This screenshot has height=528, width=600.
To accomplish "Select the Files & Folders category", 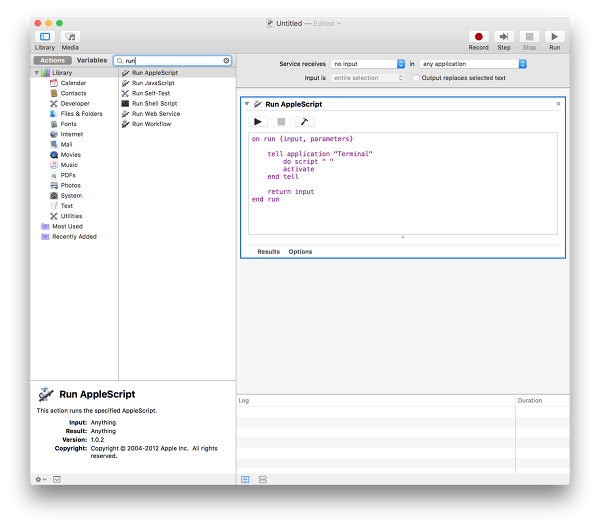I will click(81, 114).
